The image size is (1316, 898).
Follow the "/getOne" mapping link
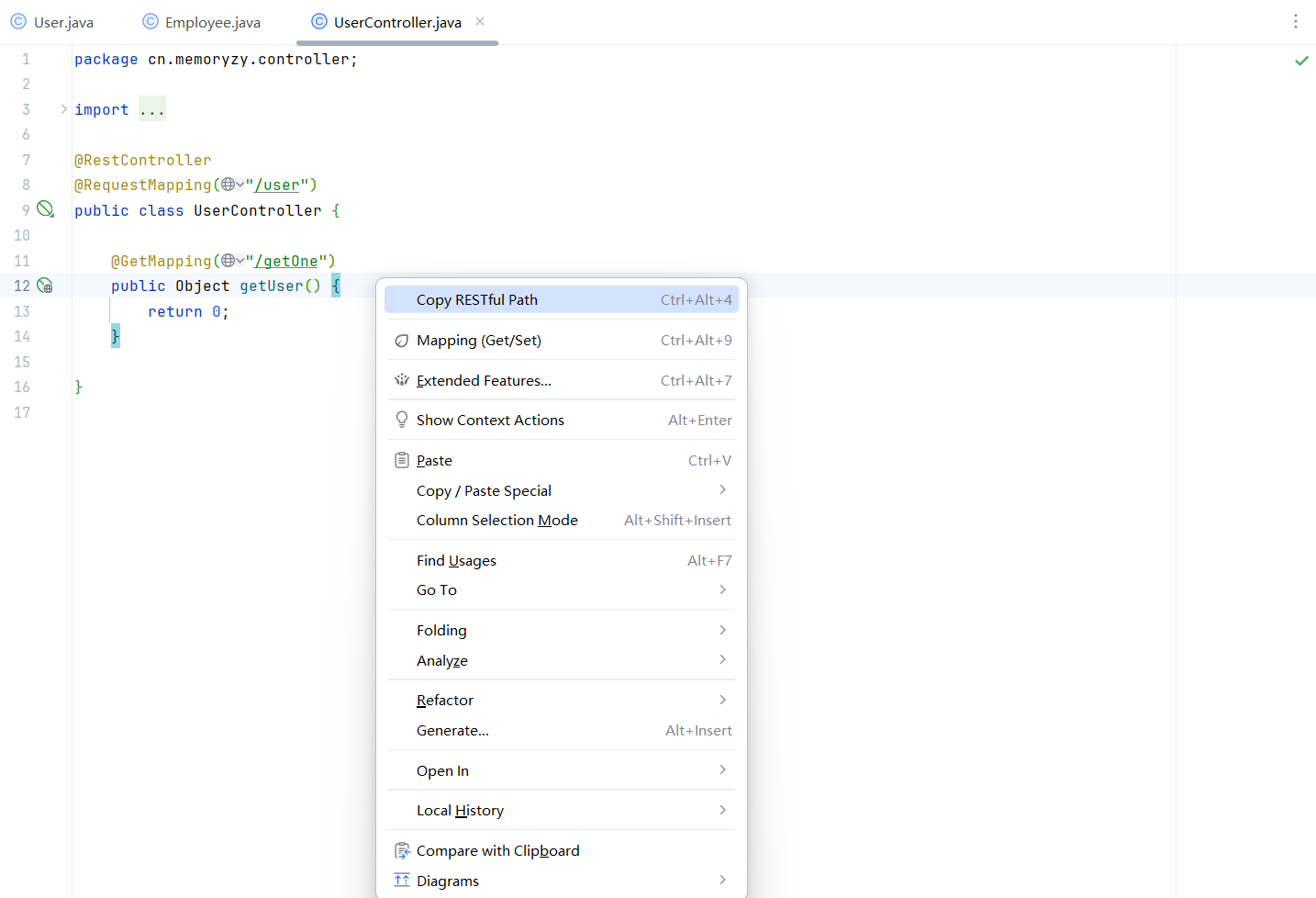(285, 262)
